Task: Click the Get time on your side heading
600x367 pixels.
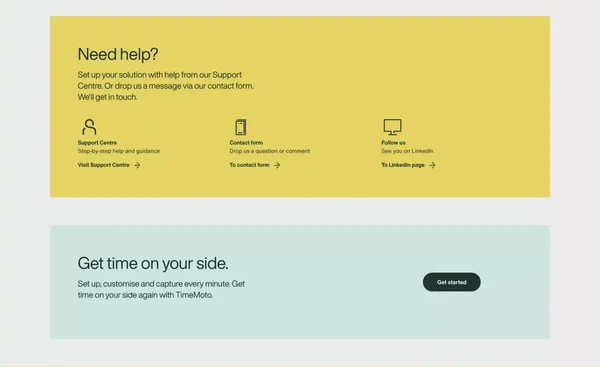Action: coord(153,263)
